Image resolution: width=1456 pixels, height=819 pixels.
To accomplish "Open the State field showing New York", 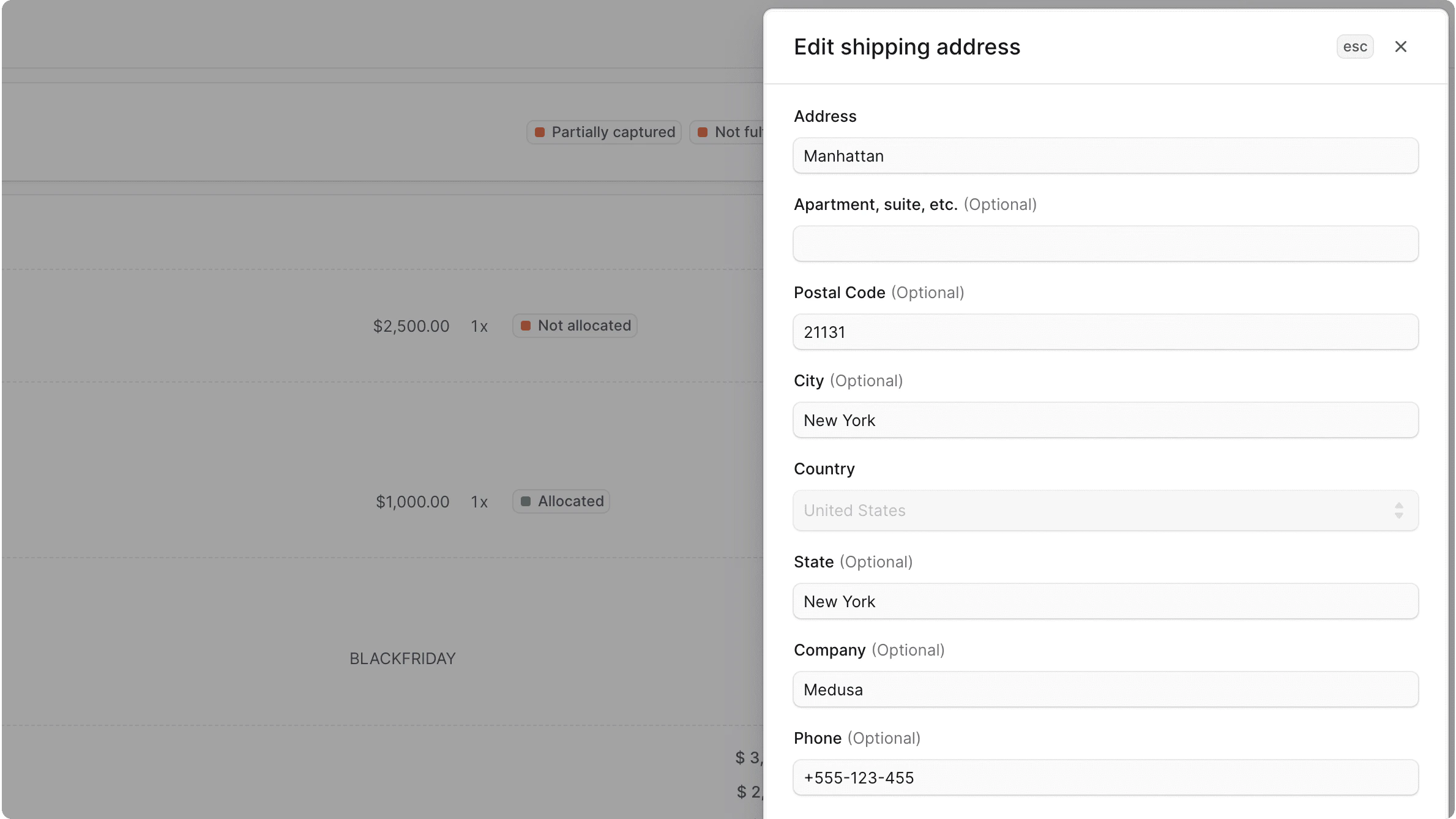I will [x=1105, y=601].
